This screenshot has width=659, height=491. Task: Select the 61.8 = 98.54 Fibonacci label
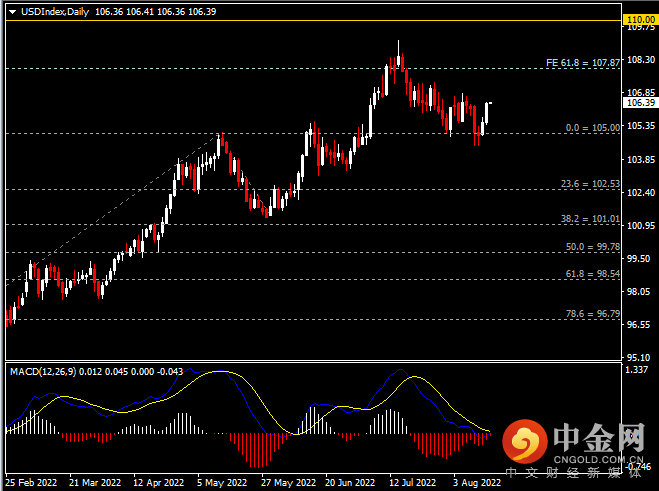pos(593,274)
